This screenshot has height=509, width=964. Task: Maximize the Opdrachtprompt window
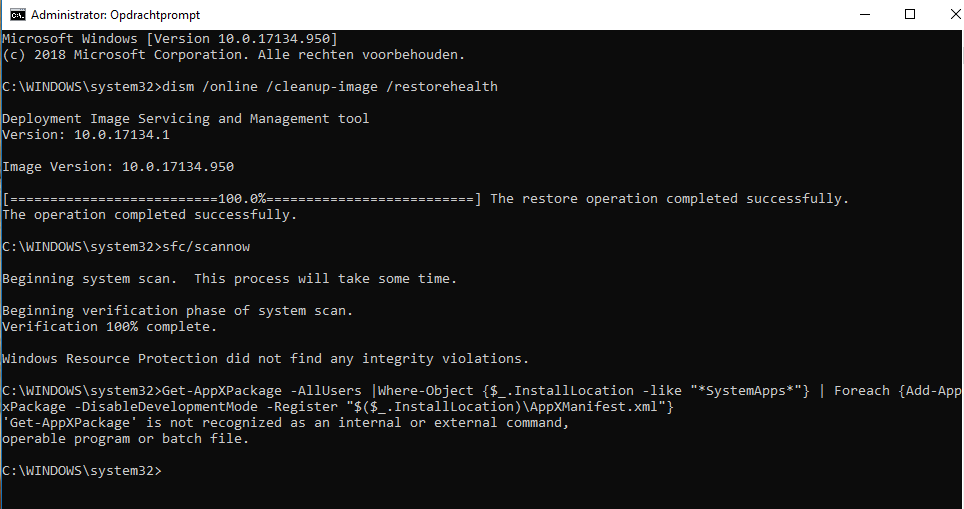click(x=910, y=14)
